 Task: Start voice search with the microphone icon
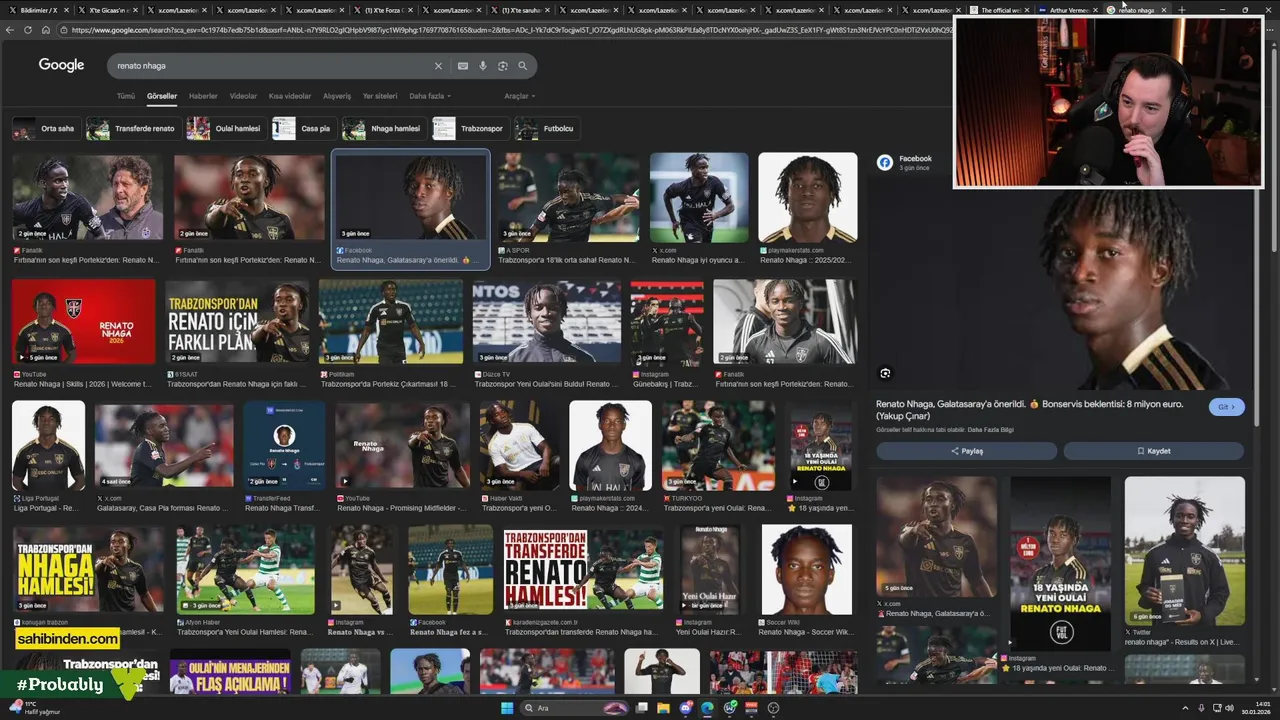click(x=482, y=66)
